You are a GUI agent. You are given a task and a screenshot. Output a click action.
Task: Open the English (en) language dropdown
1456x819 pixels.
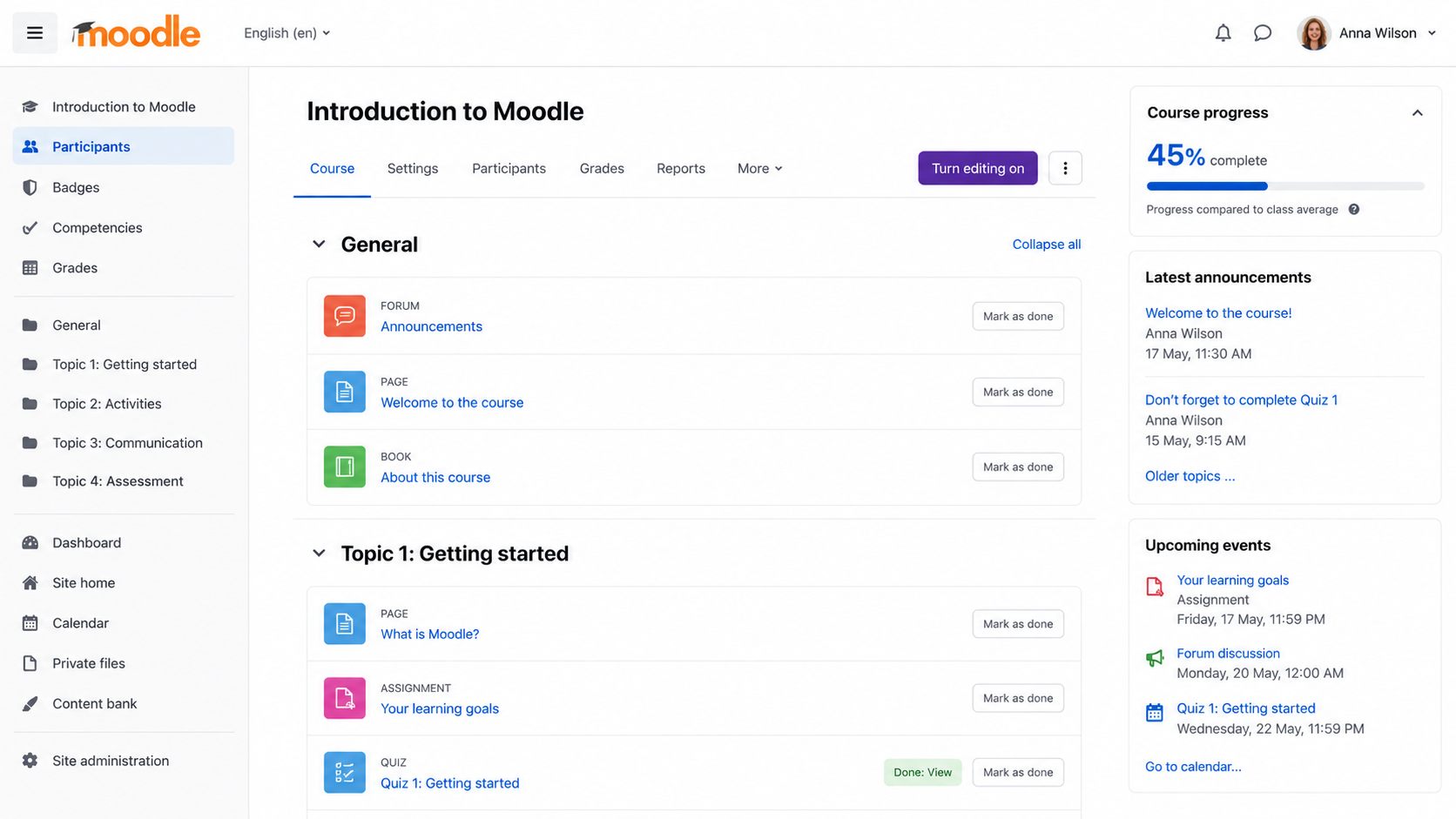click(x=287, y=33)
